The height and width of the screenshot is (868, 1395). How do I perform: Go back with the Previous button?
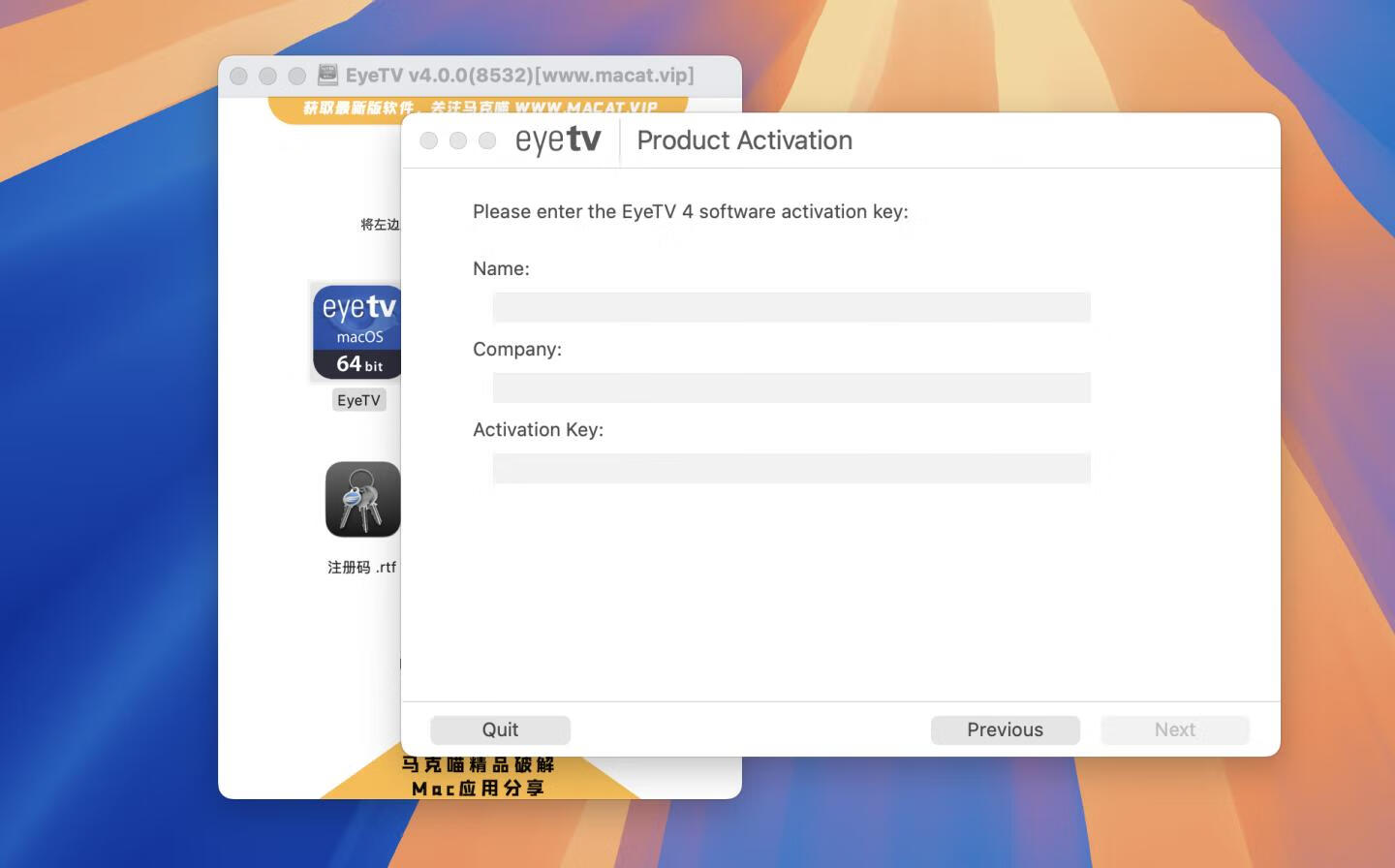point(1005,729)
